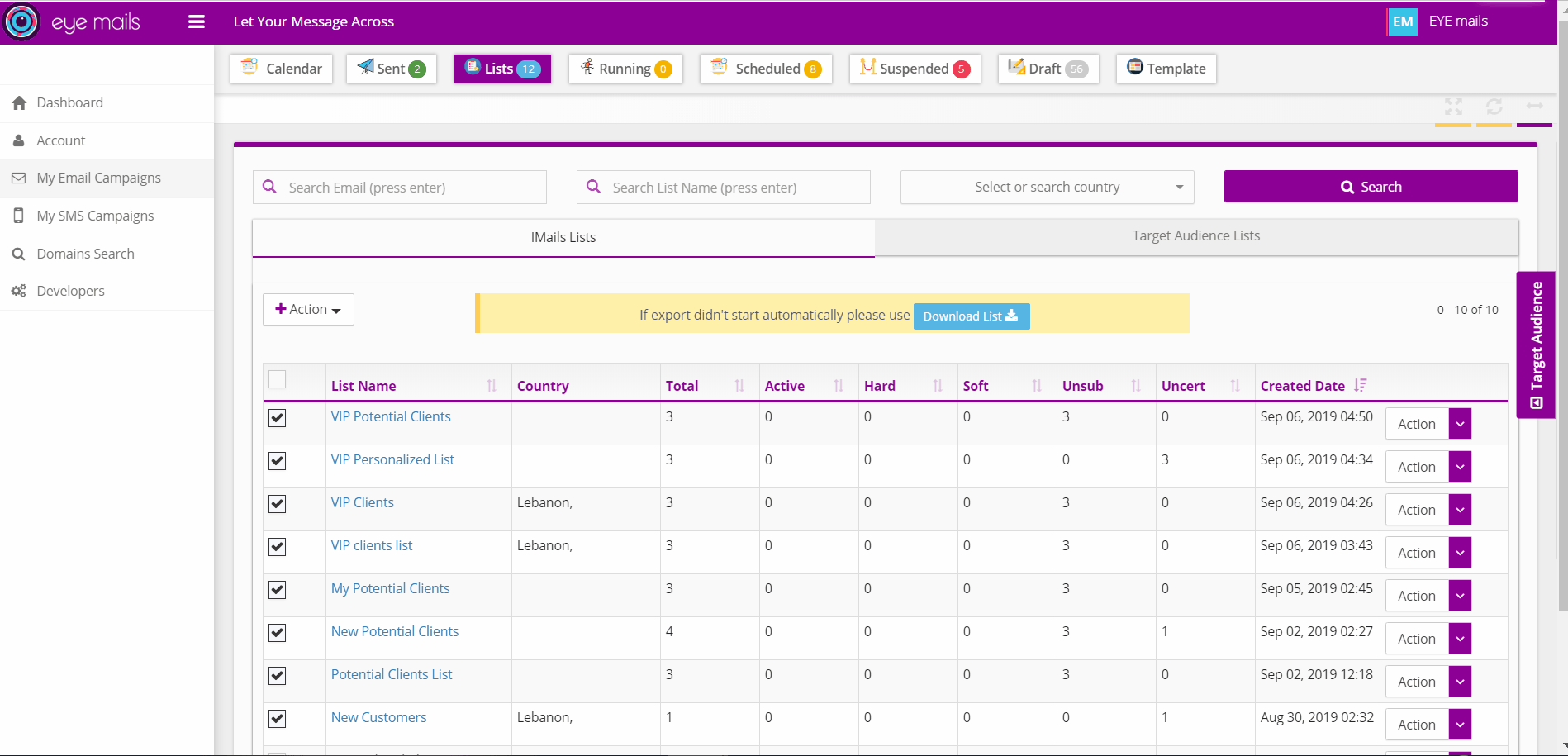The height and width of the screenshot is (756, 1568).
Task: Toggle the select-all header checkbox
Action: pos(278,379)
